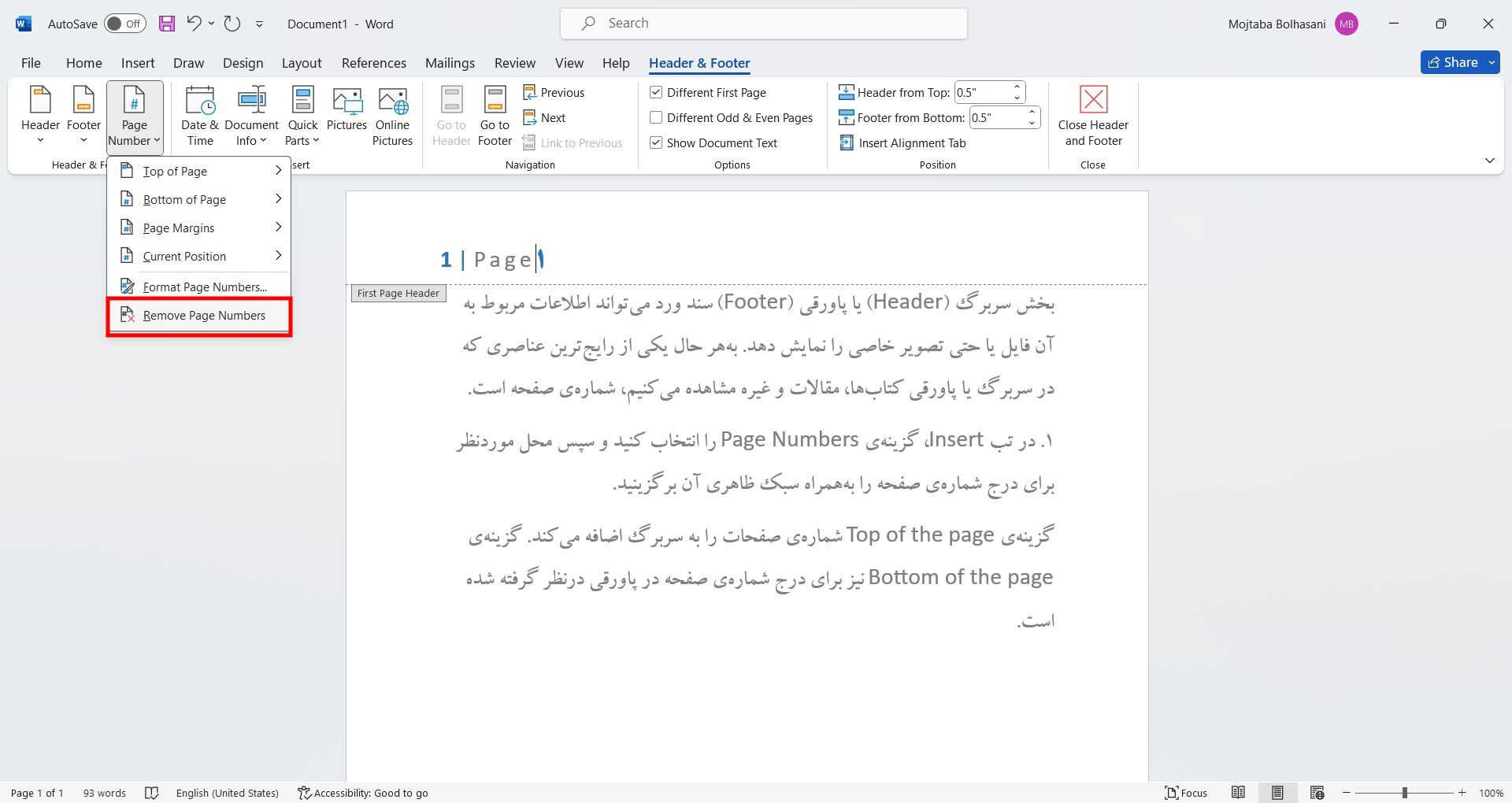Check Accessibility: Good to go status
1512x803 pixels.
point(363,793)
